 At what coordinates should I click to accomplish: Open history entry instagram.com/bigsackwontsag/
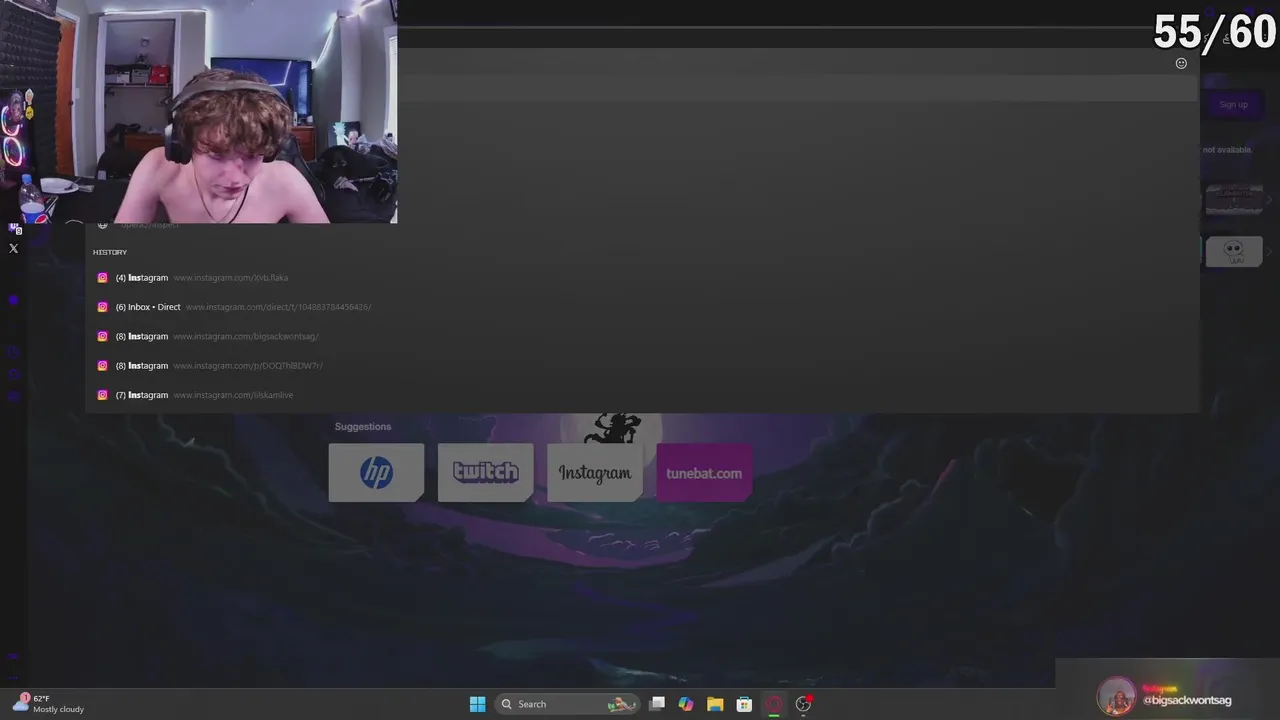(642, 336)
